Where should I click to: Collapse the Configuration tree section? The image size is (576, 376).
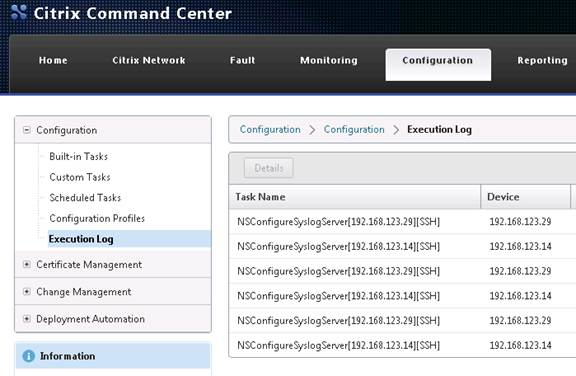coord(26,130)
